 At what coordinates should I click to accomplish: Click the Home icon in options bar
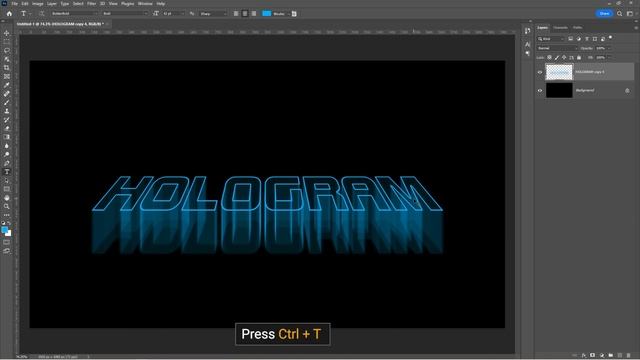[x=9, y=13]
